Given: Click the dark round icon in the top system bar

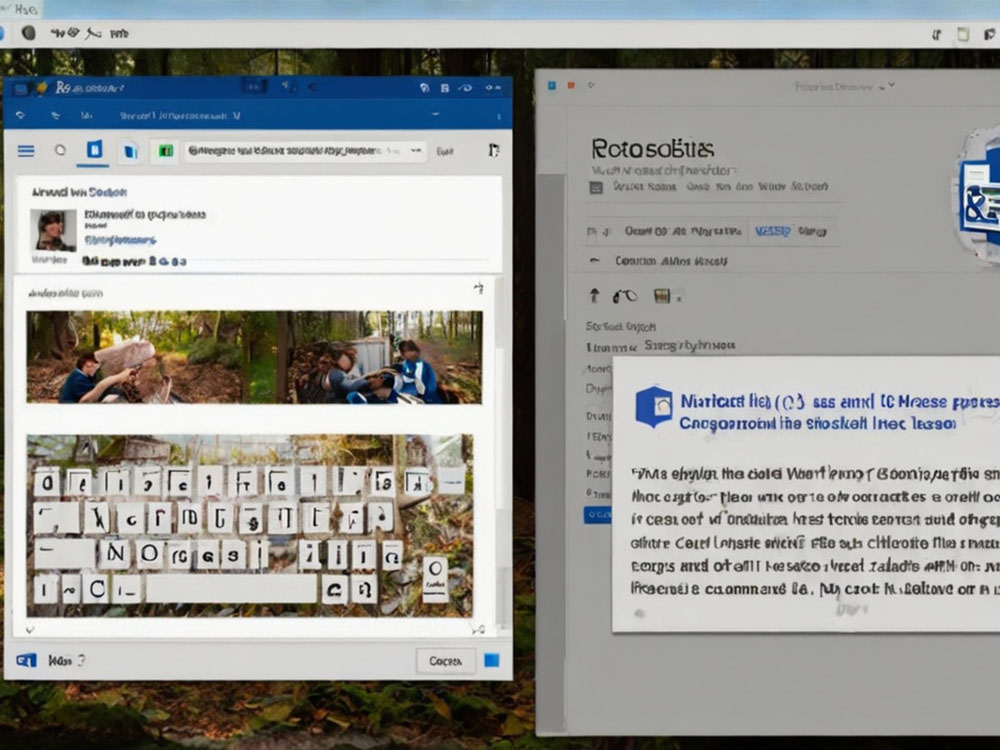Looking at the screenshot, I should click(x=29, y=33).
